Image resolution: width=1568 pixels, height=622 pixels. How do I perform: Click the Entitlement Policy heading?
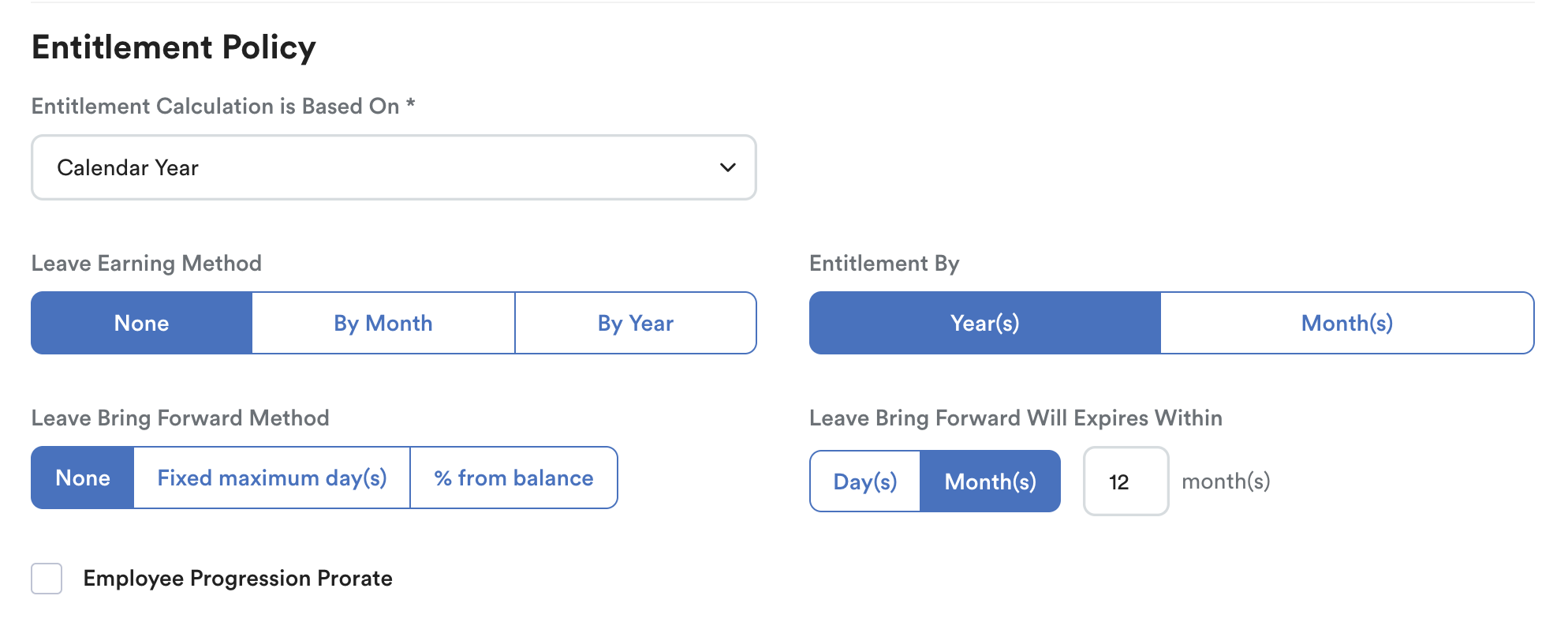pos(174,47)
